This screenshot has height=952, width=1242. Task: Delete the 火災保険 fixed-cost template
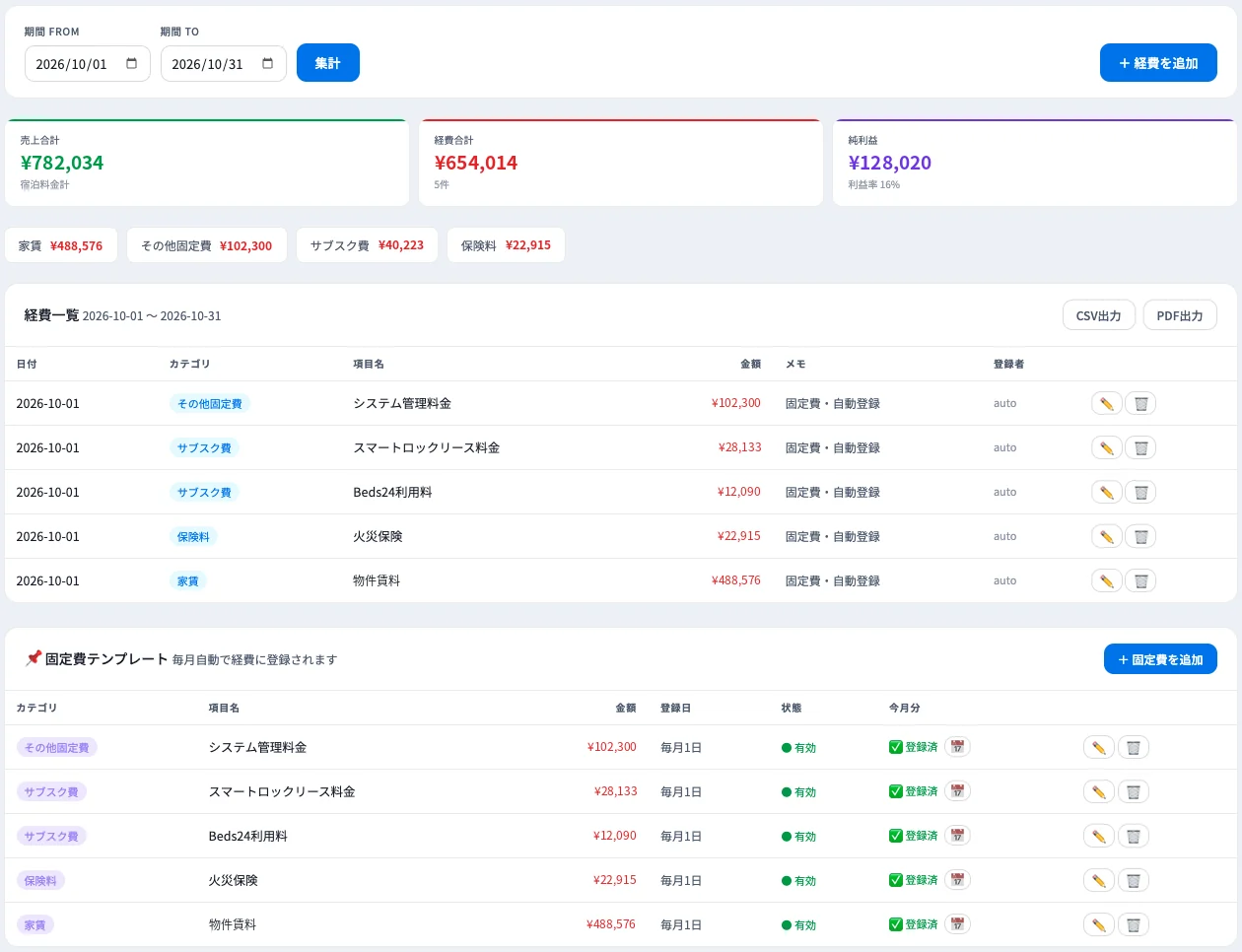pyautogui.click(x=1134, y=880)
